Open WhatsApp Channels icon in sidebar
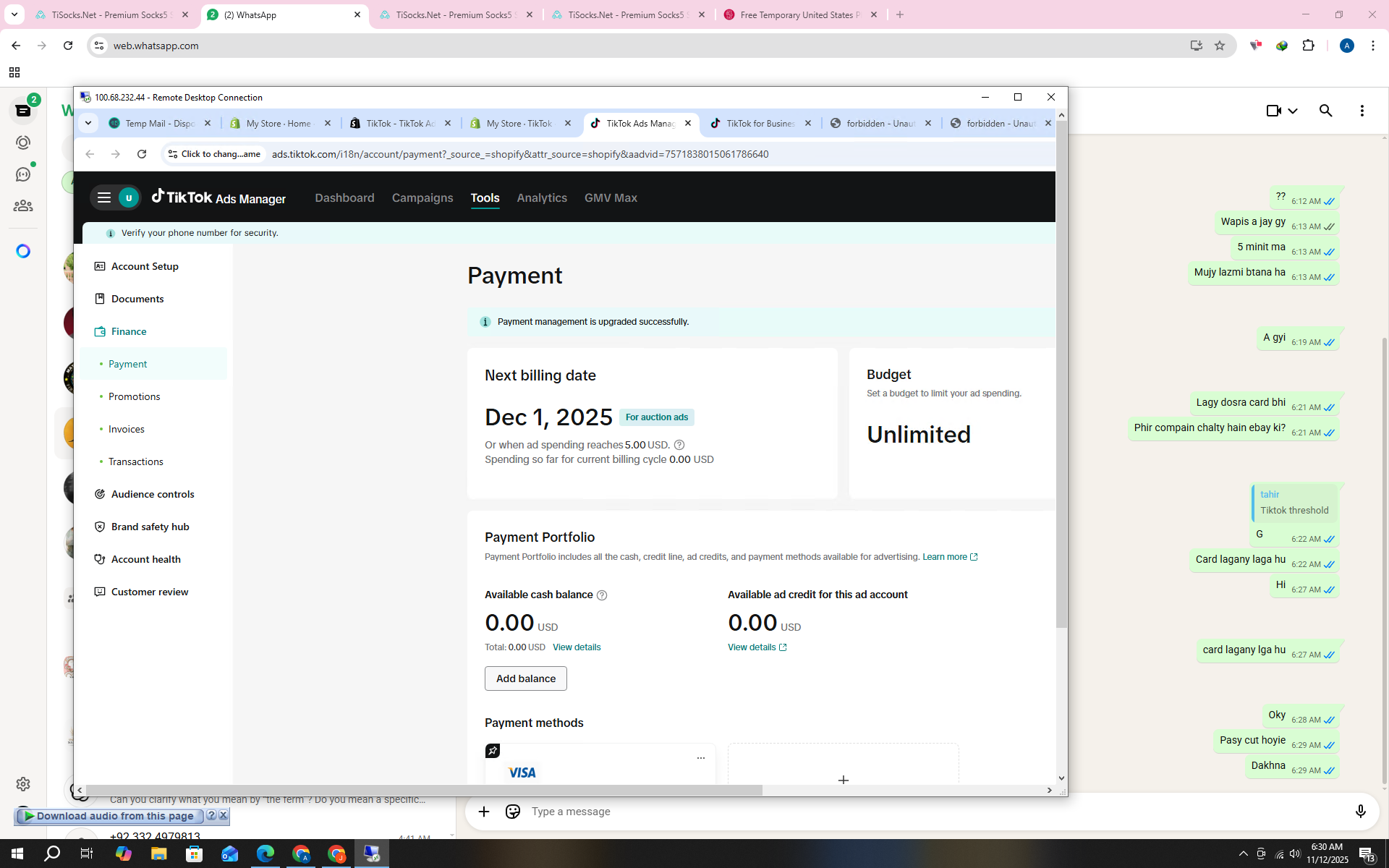 coord(23,174)
